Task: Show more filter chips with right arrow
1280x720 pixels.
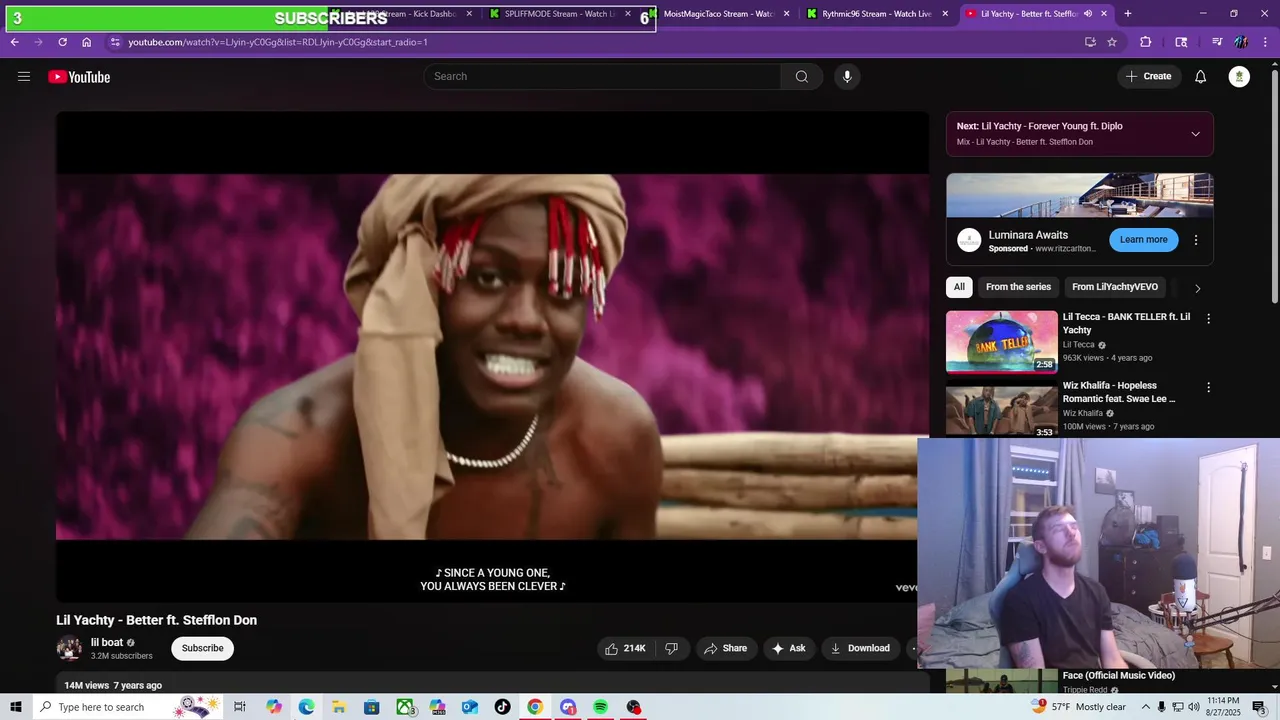Action: pyautogui.click(x=1198, y=288)
